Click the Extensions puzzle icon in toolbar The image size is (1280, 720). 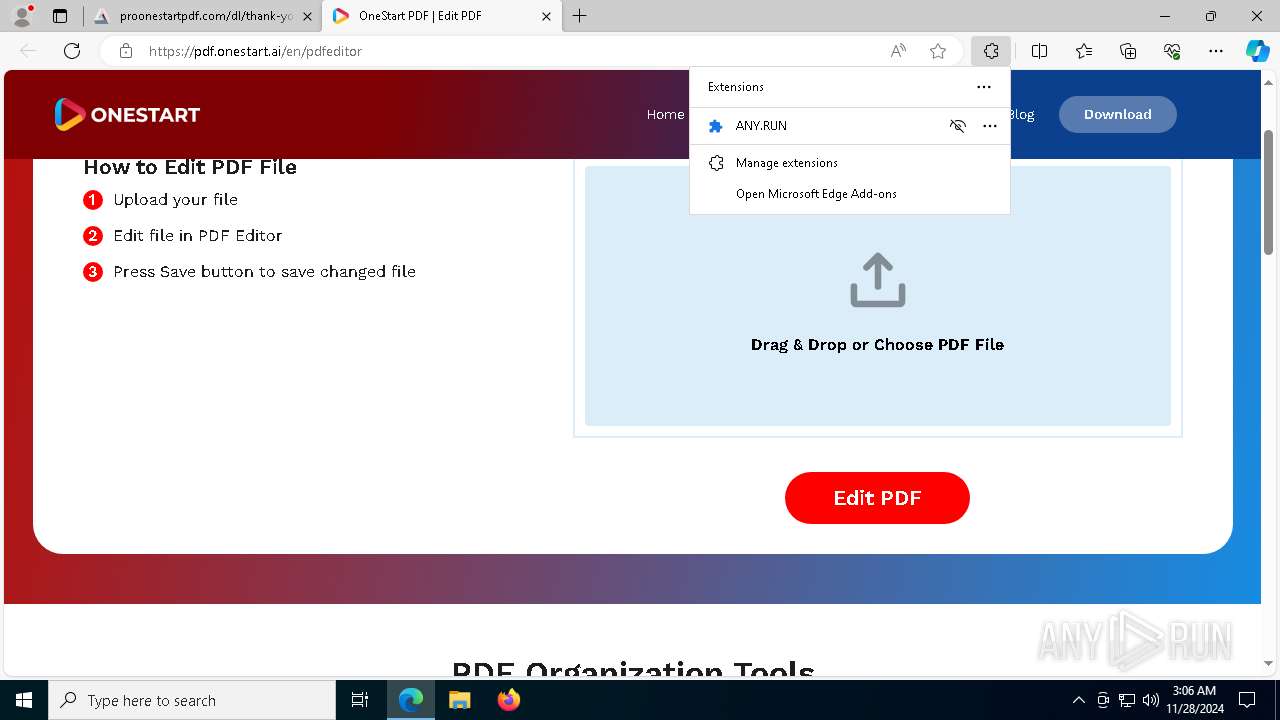click(x=991, y=51)
